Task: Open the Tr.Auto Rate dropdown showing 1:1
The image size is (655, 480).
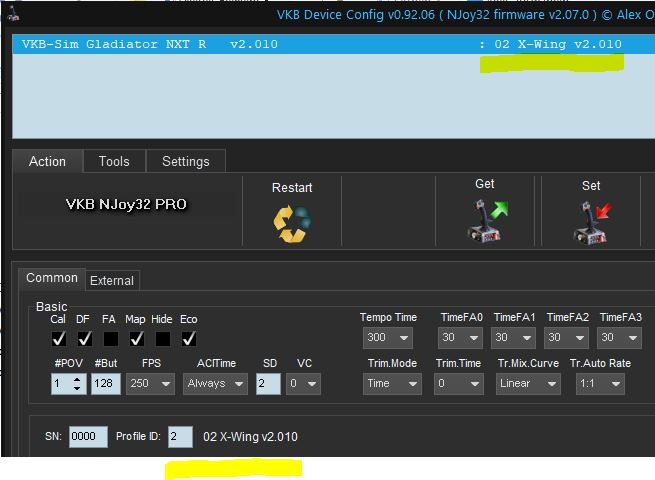Action: 600,383
